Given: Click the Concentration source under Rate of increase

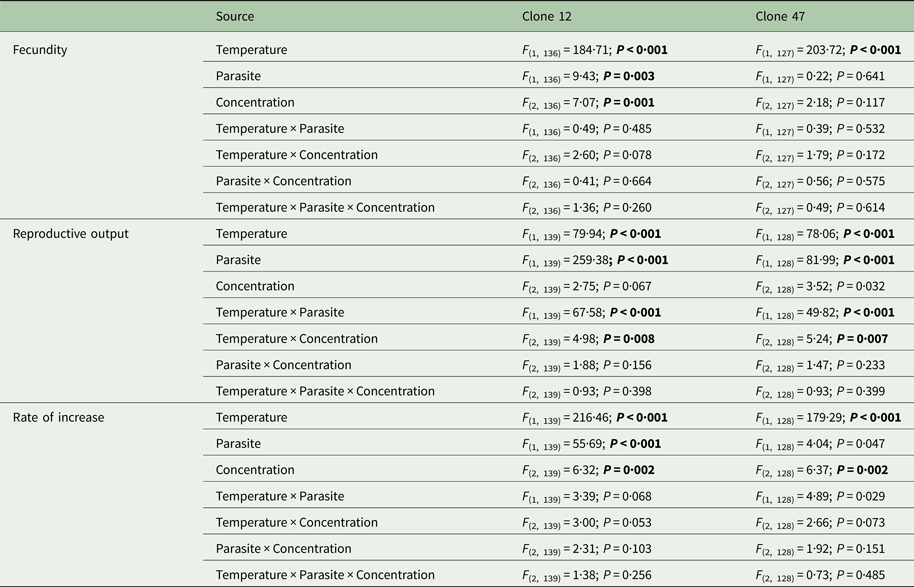Looking at the screenshot, I should click(255, 470).
